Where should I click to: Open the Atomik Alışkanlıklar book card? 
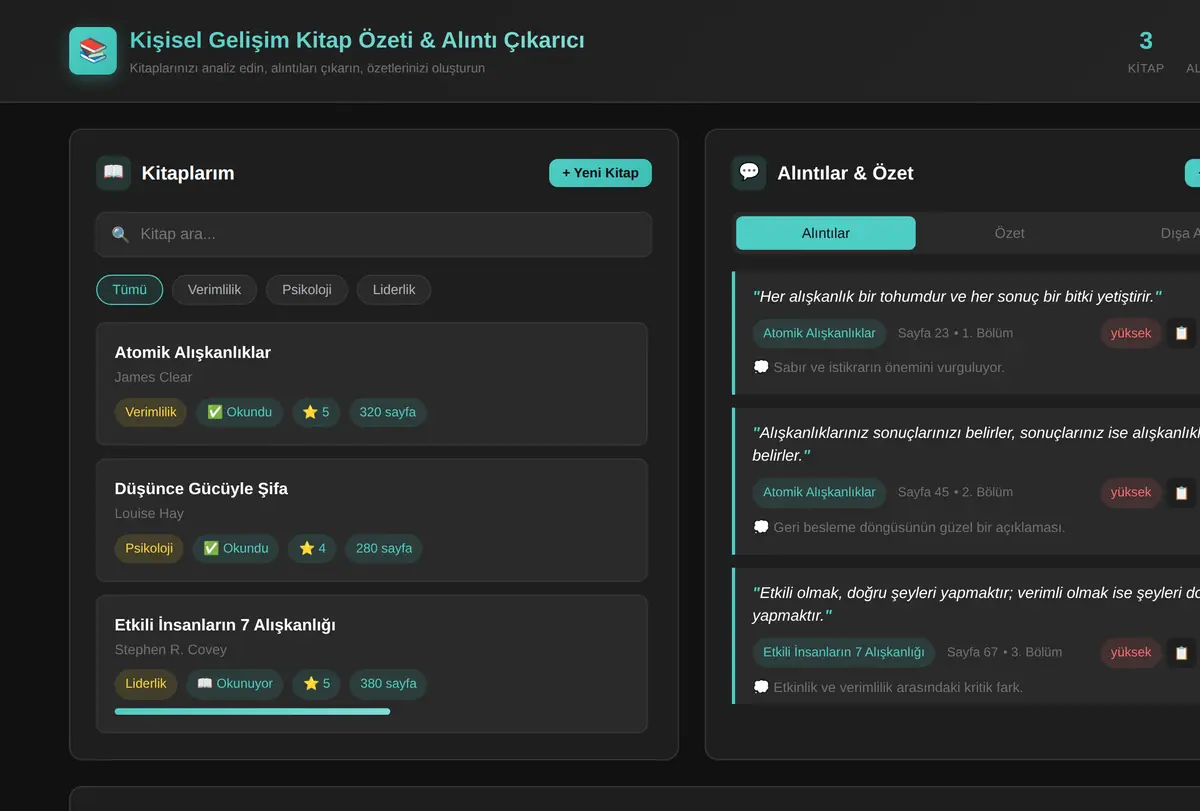point(372,384)
